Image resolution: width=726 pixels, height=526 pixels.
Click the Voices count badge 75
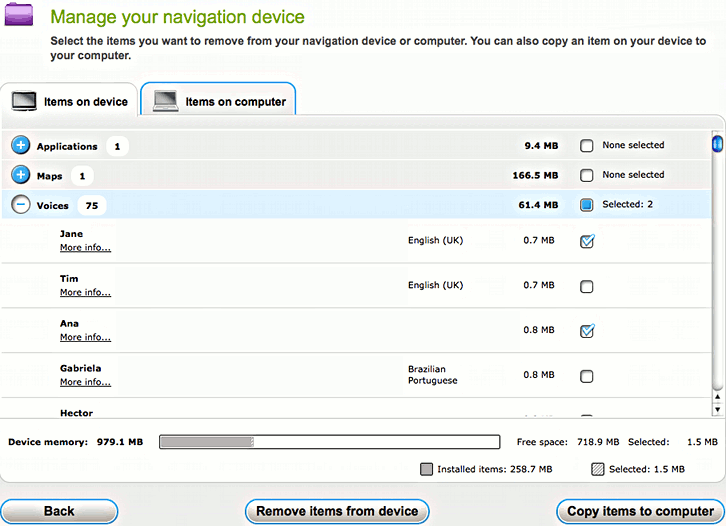(92, 206)
